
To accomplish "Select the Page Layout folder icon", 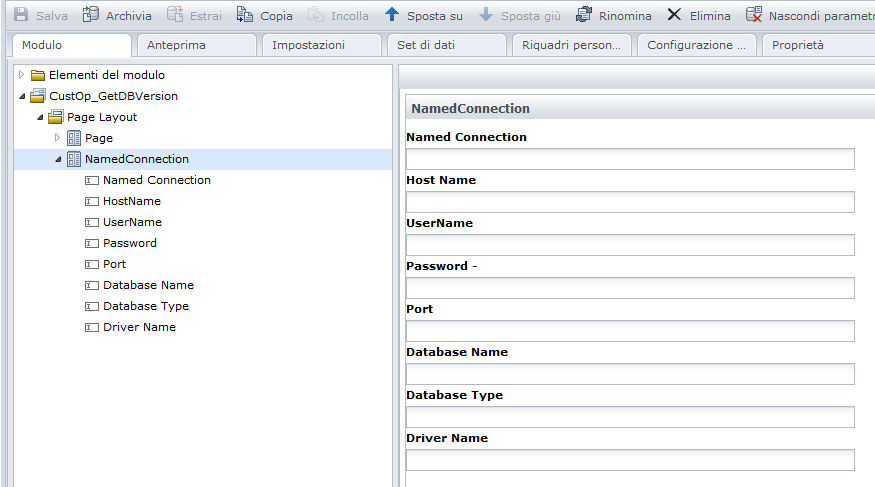I will point(56,117).
